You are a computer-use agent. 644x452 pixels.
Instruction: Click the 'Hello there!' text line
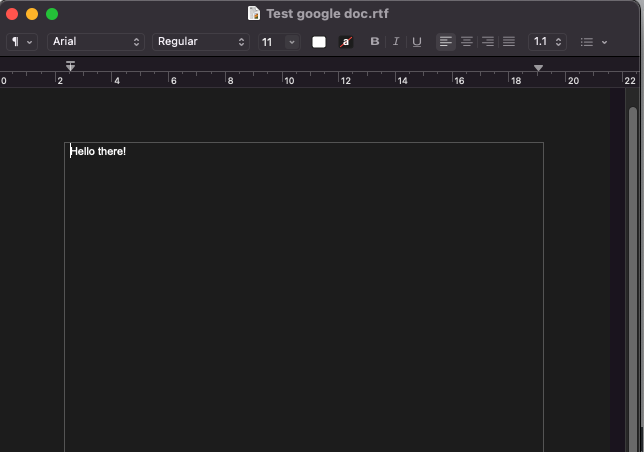click(x=98, y=151)
